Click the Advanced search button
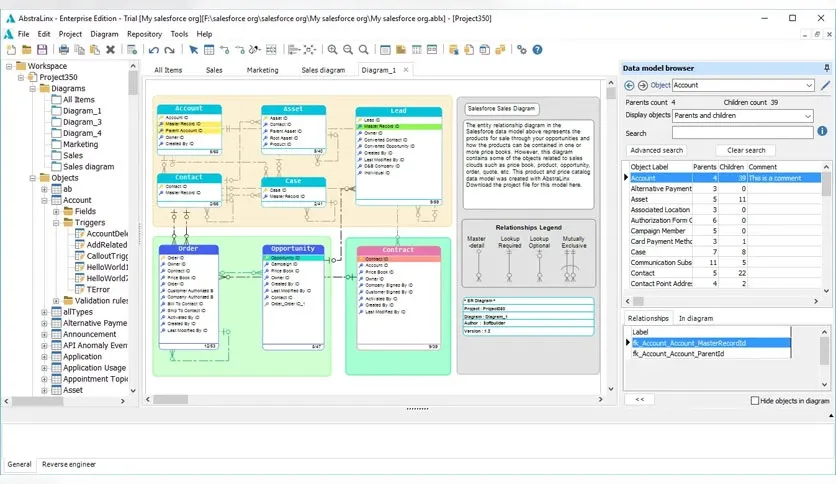 click(656, 150)
